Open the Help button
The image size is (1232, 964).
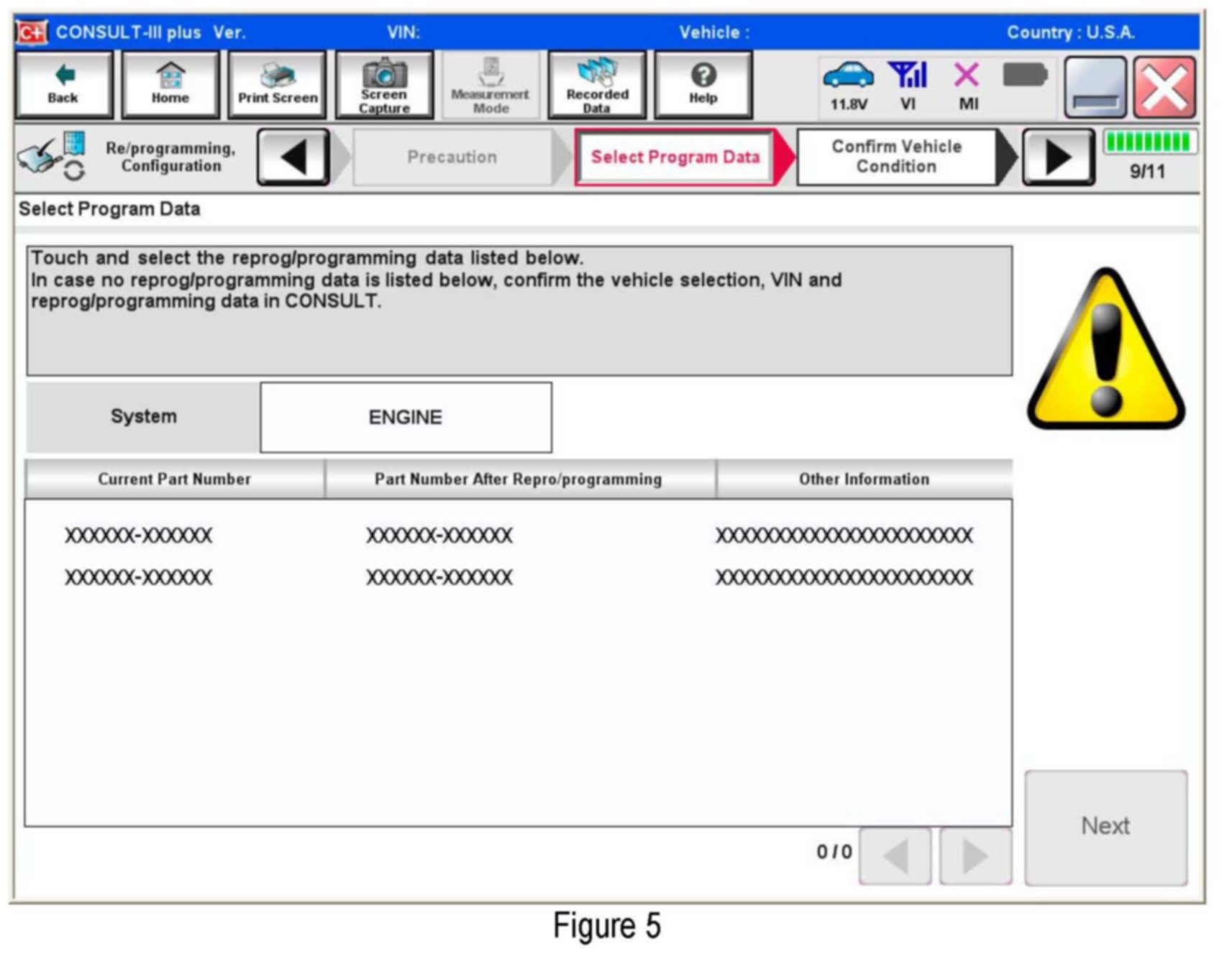click(703, 85)
